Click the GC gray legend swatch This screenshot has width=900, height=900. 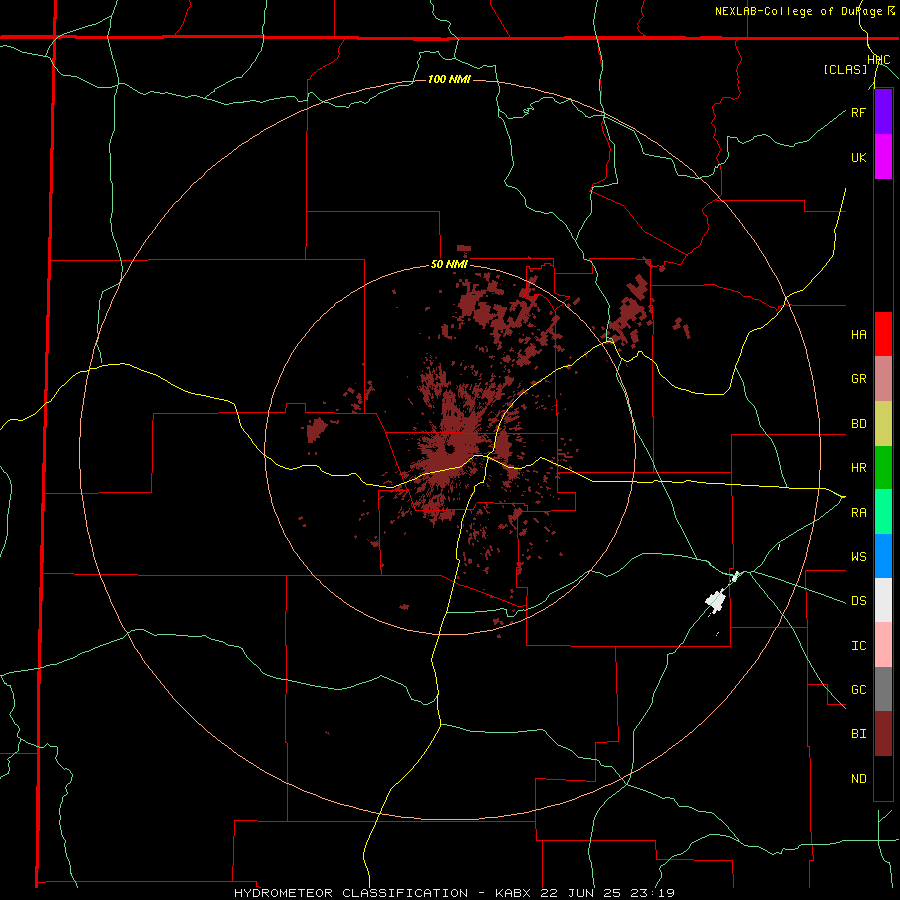(883, 689)
